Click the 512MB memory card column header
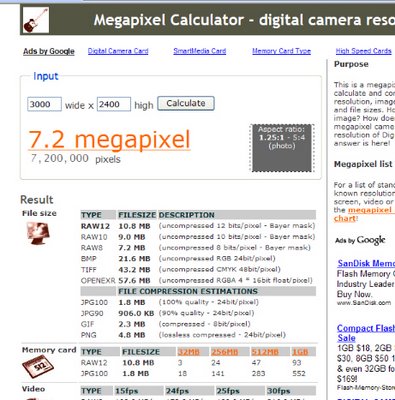 point(265,352)
